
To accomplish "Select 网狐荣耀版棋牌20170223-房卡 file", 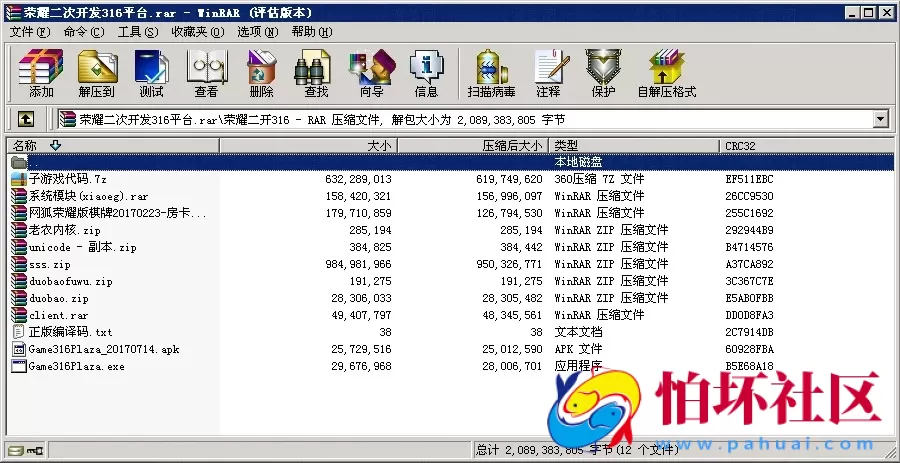I will point(118,213).
